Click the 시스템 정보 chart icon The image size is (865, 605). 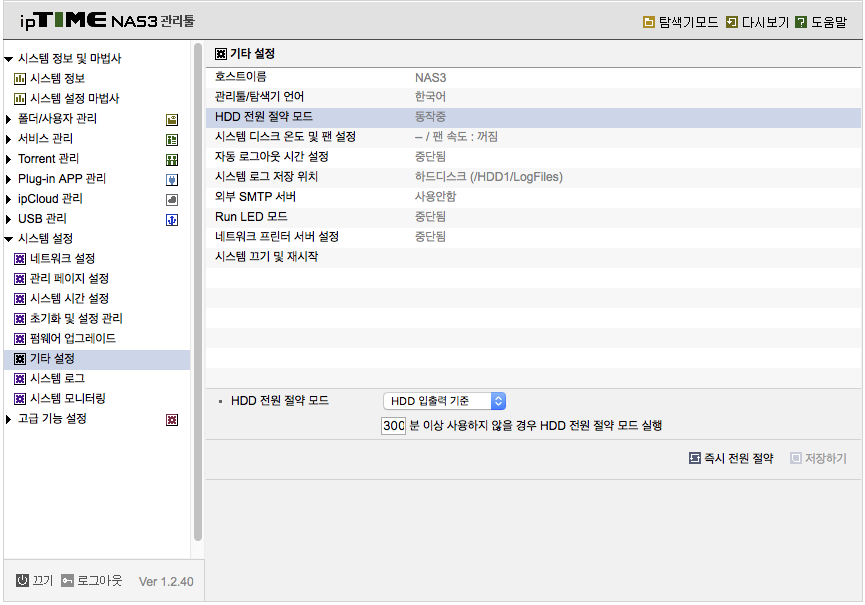(x=20, y=79)
